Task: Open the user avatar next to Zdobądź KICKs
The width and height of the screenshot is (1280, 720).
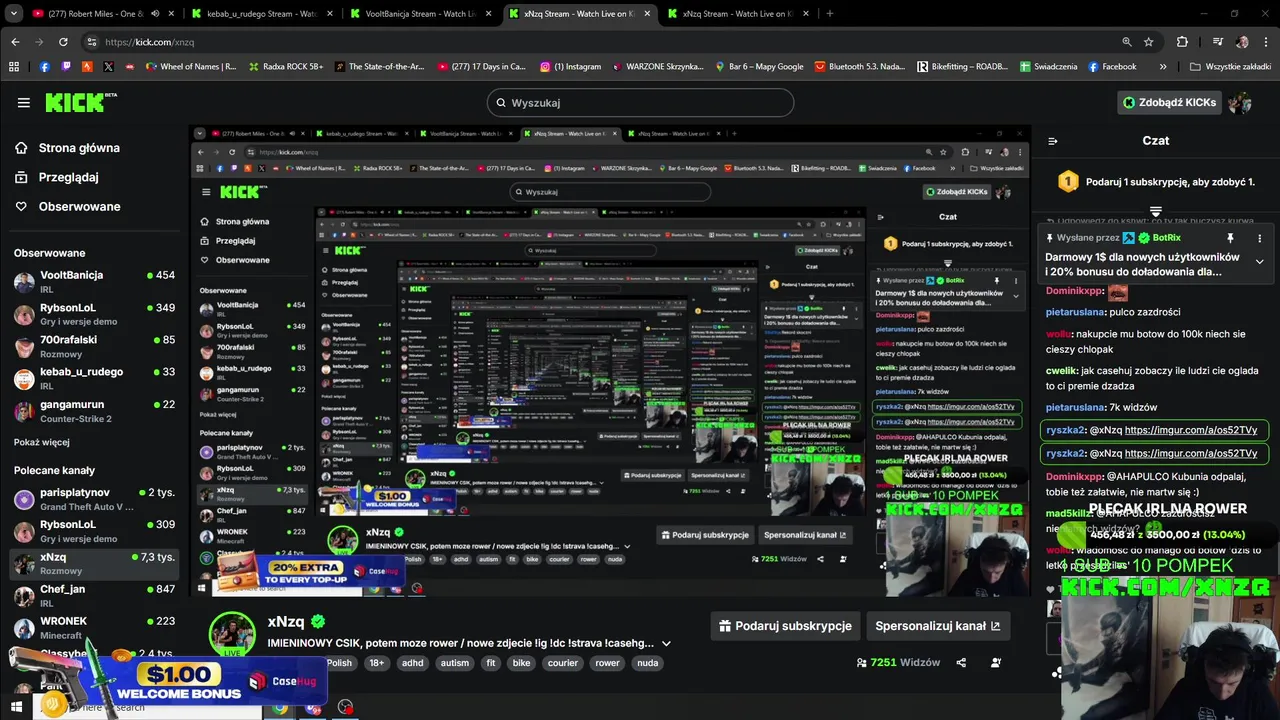Action: tap(1240, 102)
